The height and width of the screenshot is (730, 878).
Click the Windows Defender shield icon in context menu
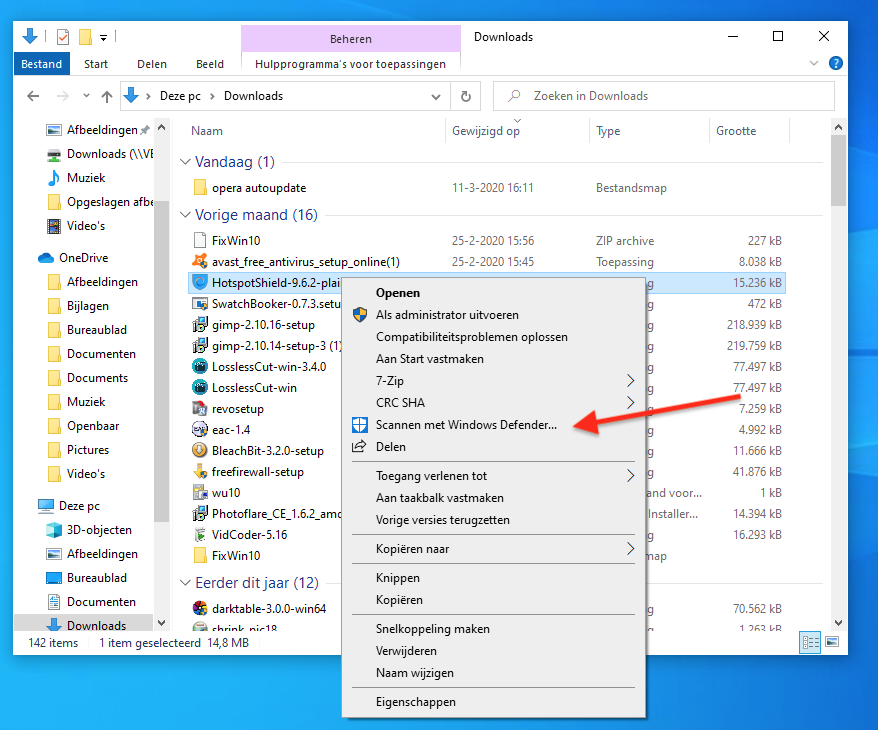pos(360,425)
